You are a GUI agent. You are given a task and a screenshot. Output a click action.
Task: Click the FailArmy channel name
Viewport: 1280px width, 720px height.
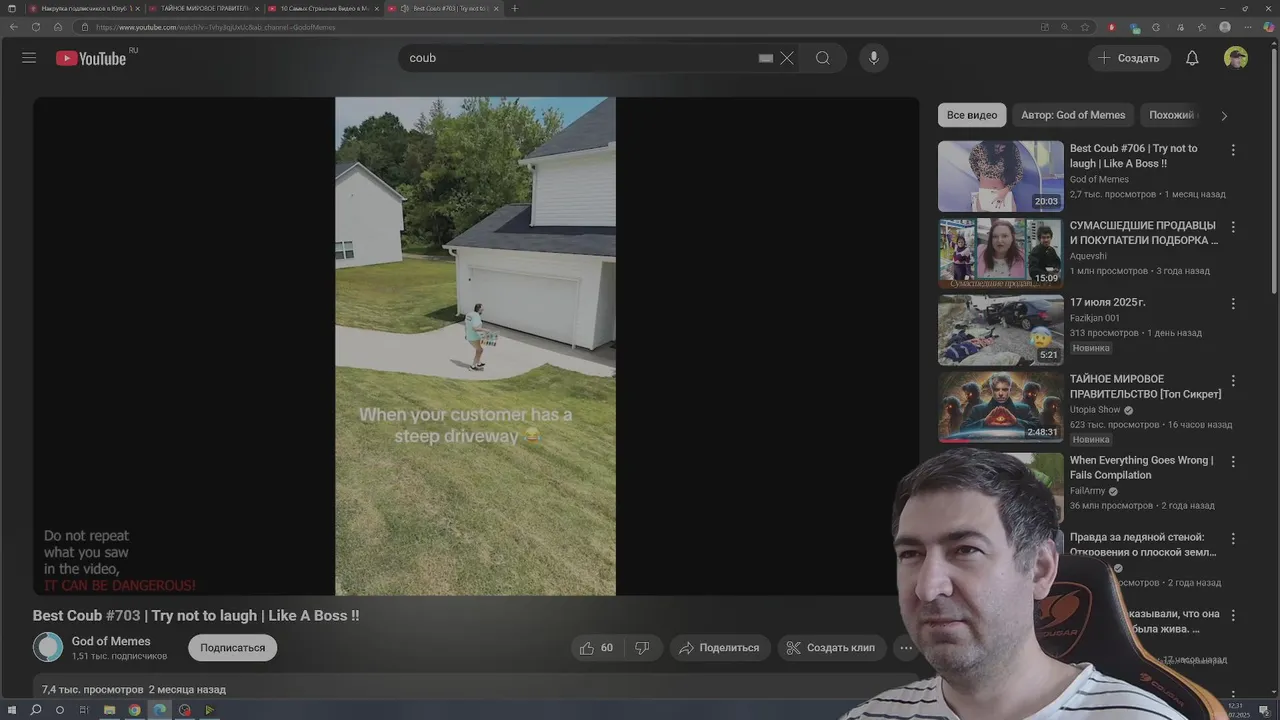[x=1087, y=491]
